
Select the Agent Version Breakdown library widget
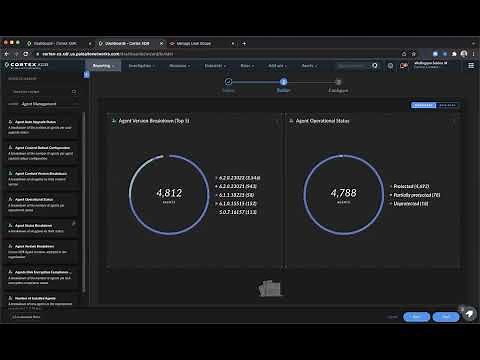coord(42,251)
